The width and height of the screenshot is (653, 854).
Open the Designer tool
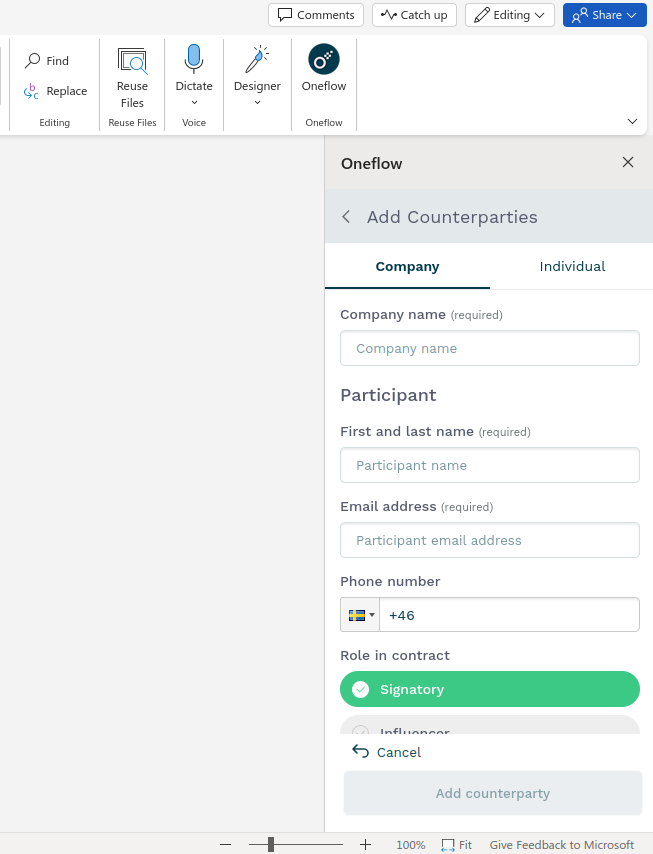click(x=257, y=68)
